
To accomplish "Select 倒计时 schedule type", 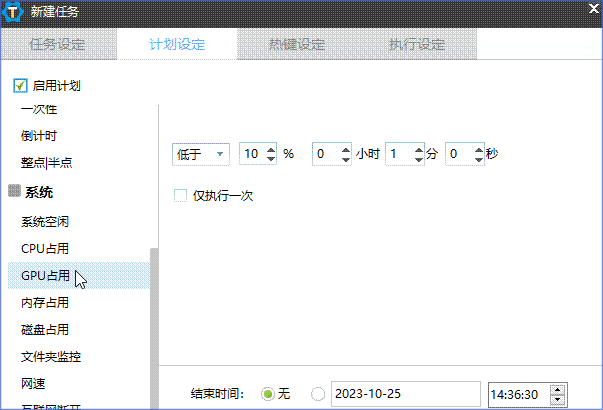I will pos(39,136).
